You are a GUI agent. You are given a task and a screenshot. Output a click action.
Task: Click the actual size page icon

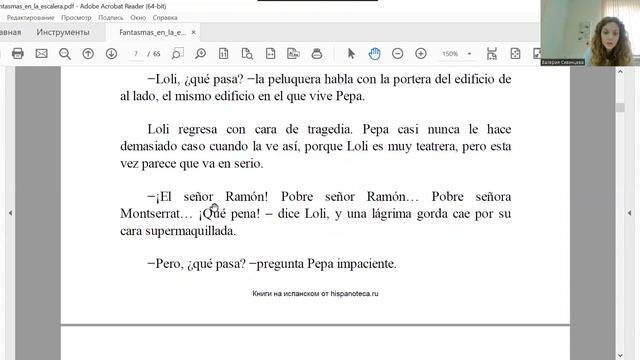(224, 53)
